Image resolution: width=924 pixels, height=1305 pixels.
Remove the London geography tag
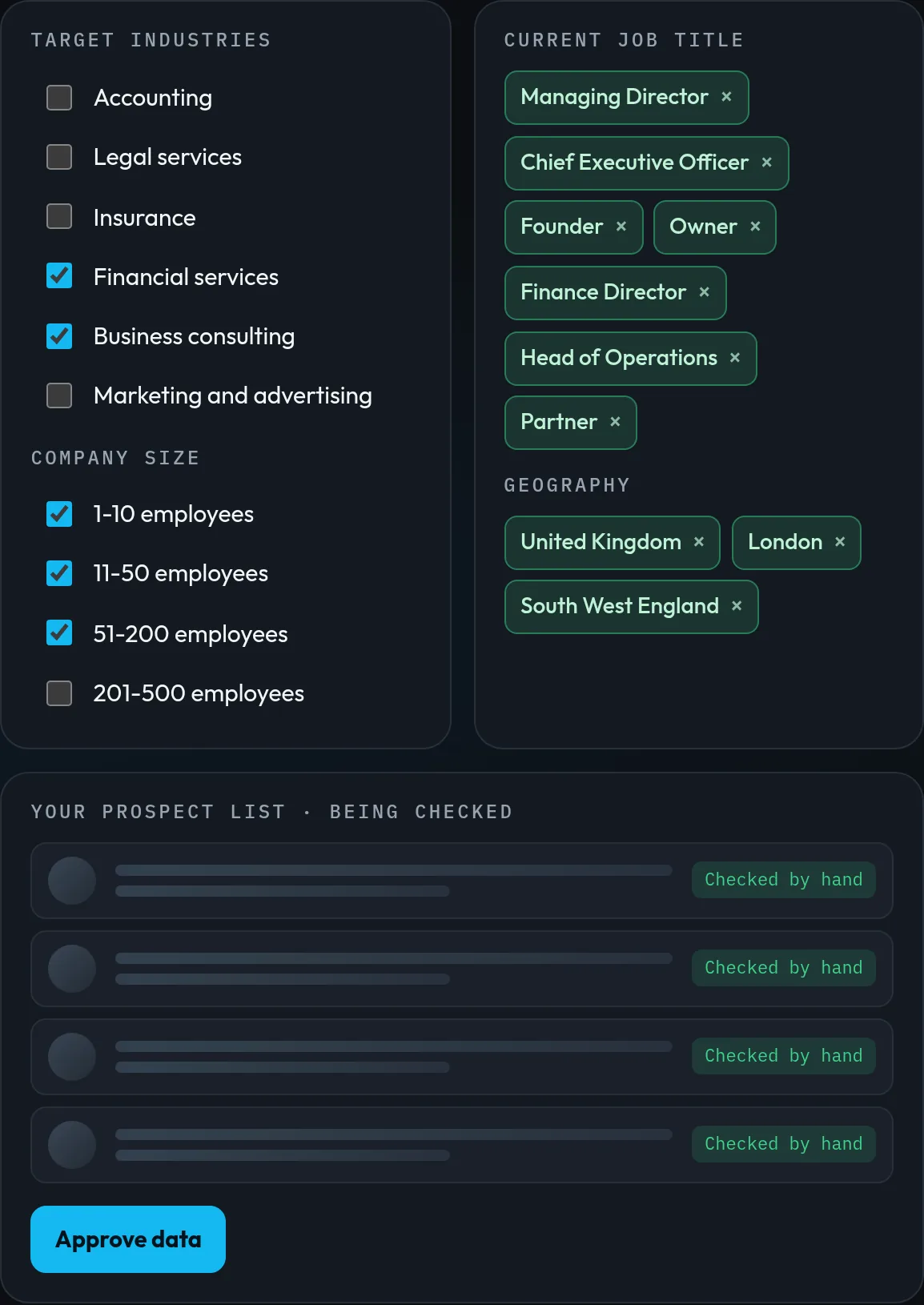pyautogui.click(x=839, y=542)
